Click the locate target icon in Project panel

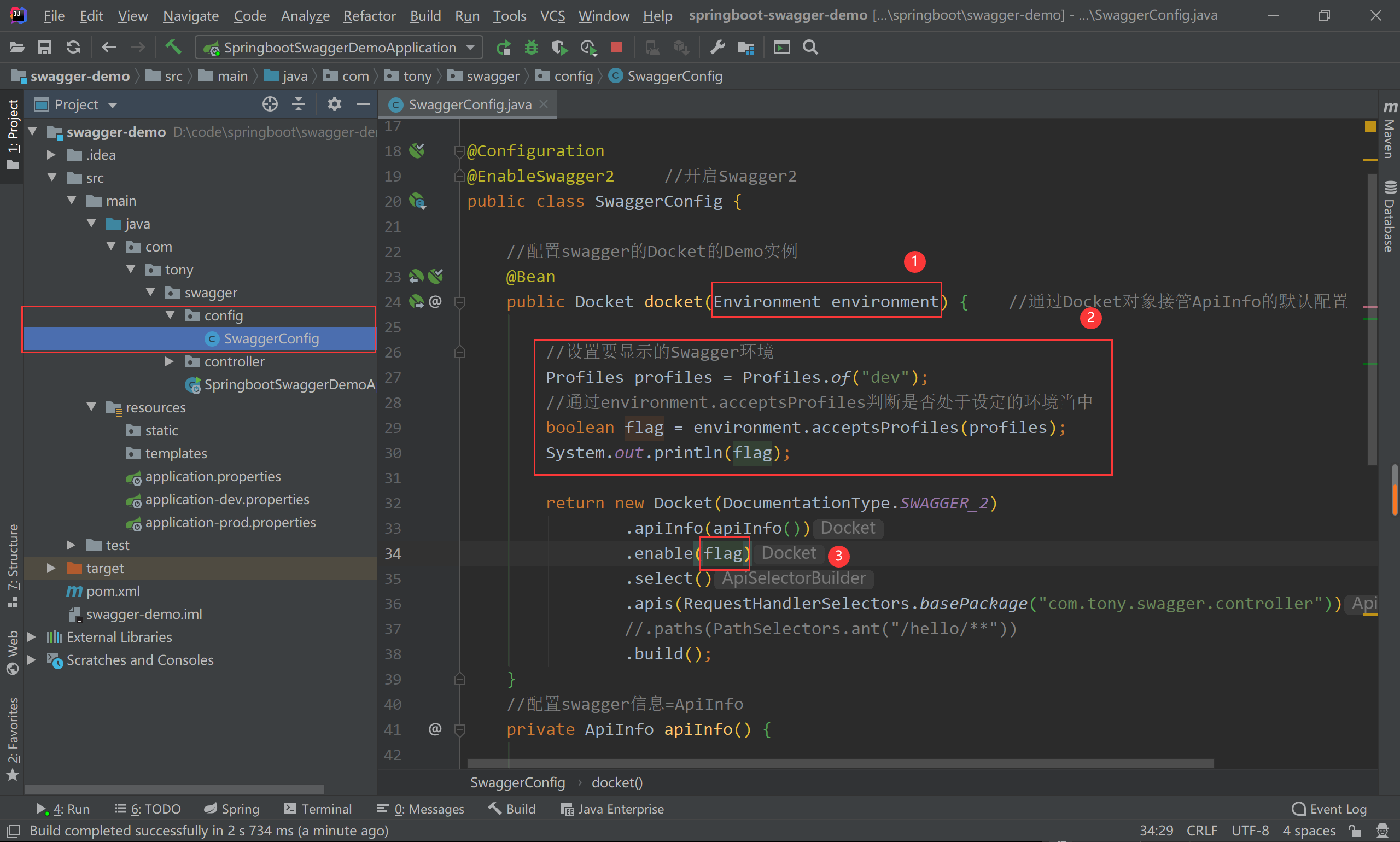(x=270, y=104)
